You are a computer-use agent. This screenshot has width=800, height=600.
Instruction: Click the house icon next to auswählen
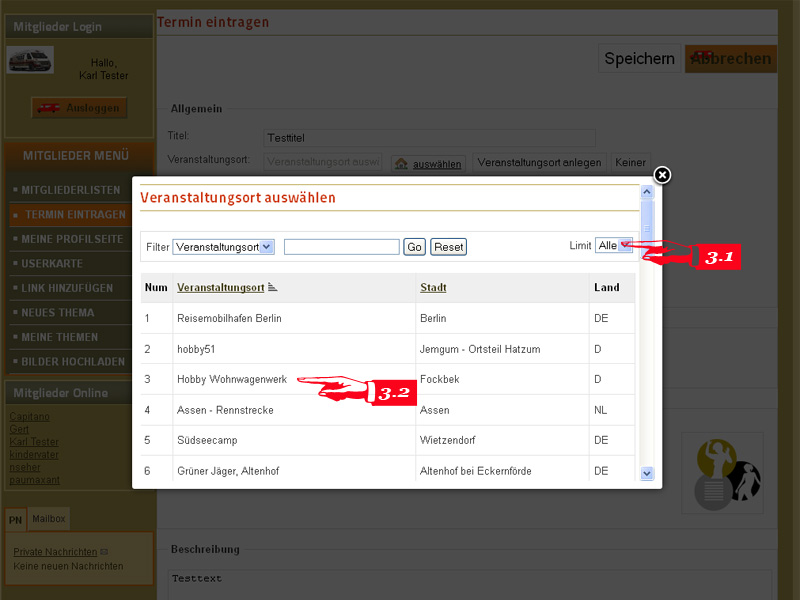400,163
